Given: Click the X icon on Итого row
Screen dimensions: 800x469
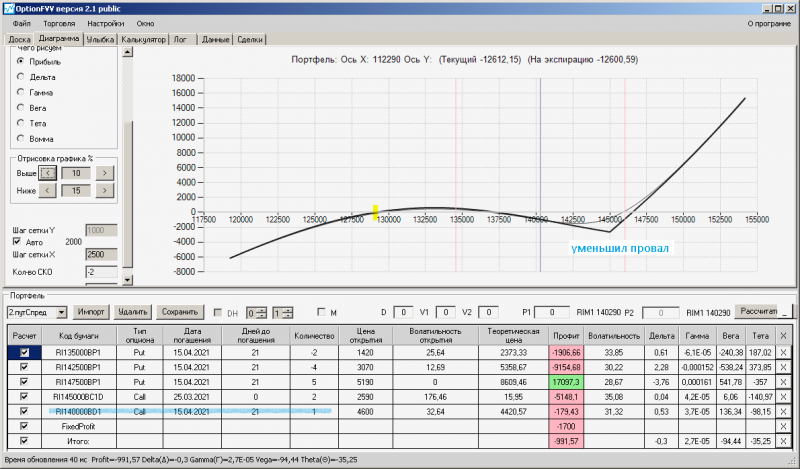Looking at the screenshot, I should (x=783, y=441).
